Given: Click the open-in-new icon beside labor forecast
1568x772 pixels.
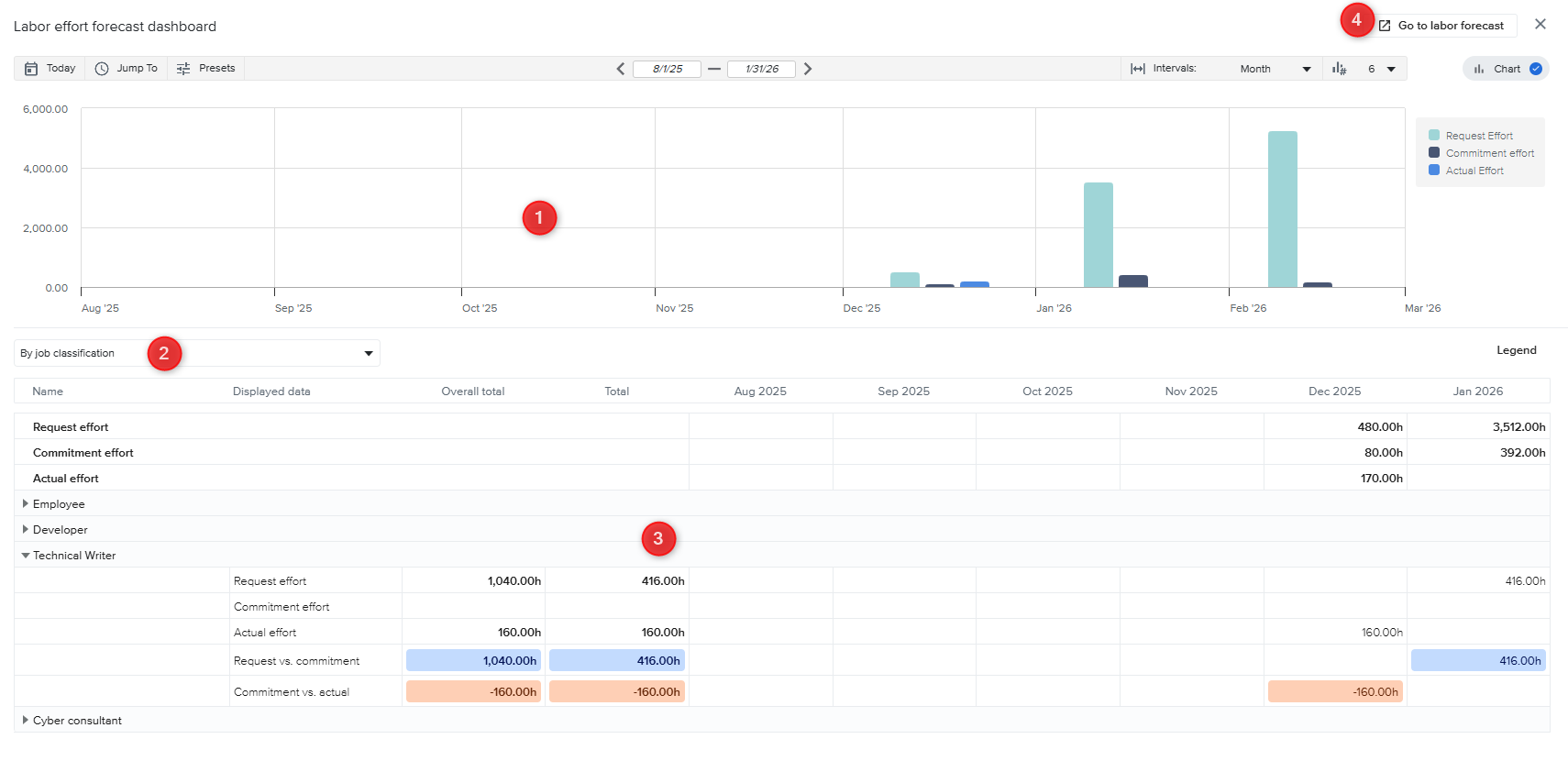Looking at the screenshot, I should coord(1385,26).
